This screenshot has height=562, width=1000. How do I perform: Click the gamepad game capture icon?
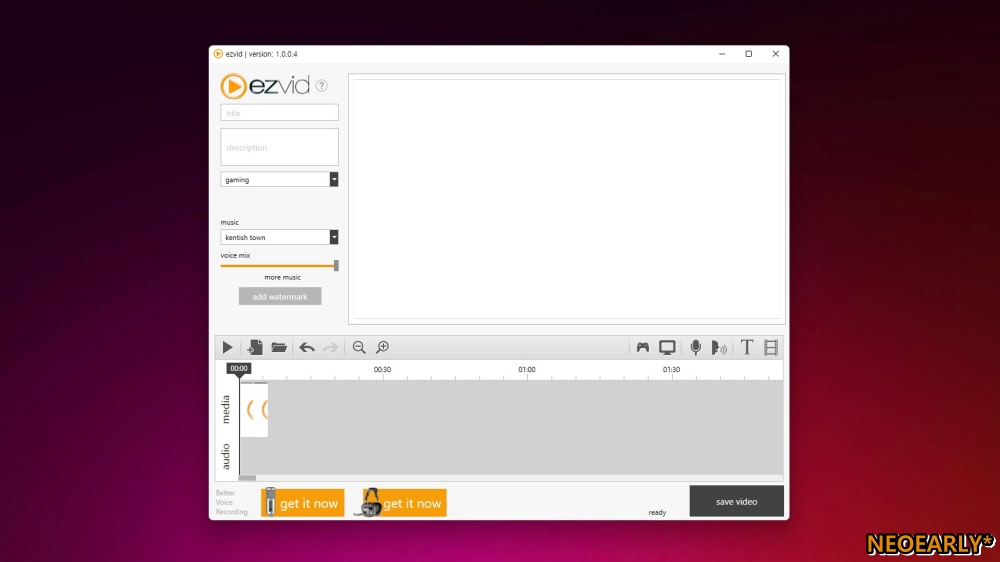642,347
